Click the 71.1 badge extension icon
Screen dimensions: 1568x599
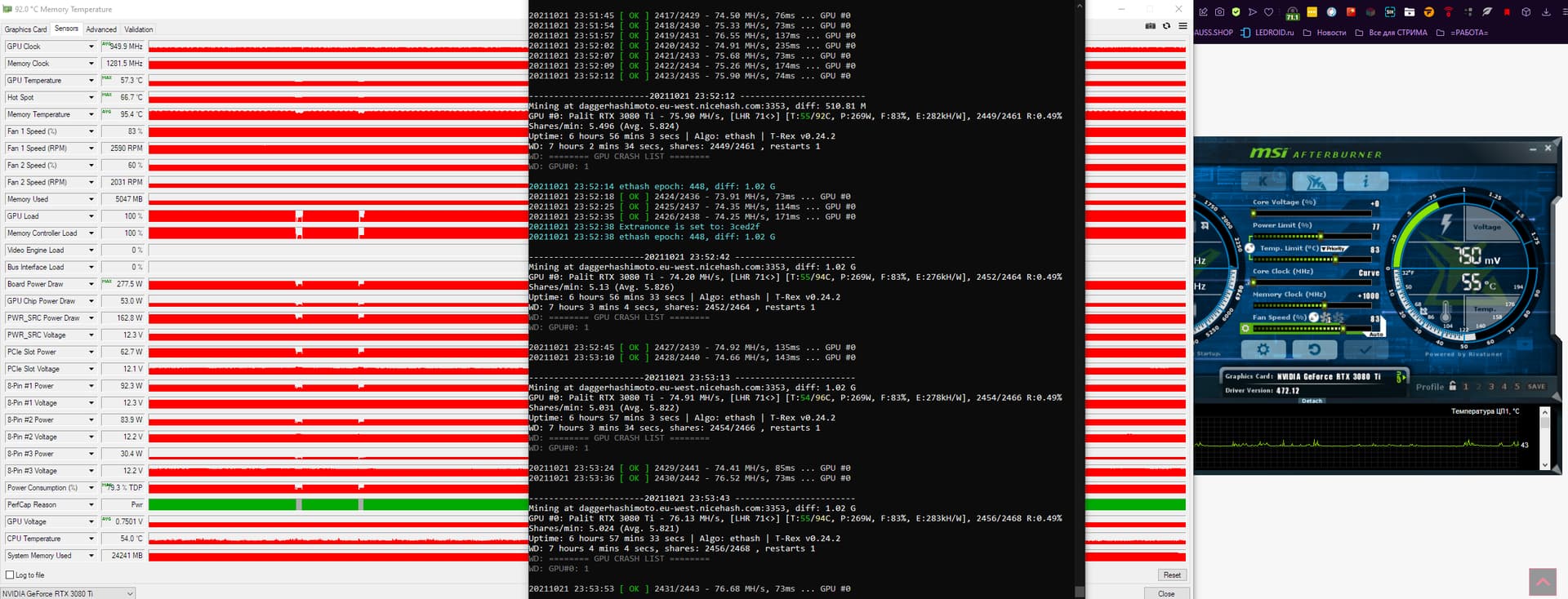pos(1292,13)
